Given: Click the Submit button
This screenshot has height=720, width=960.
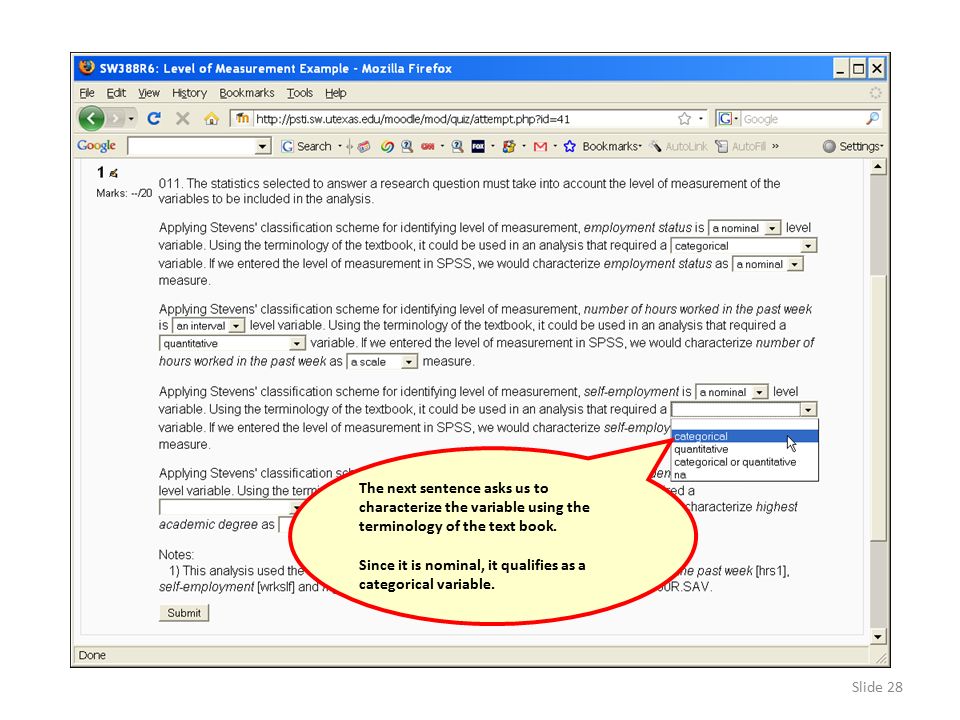Looking at the screenshot, I should click(x=184, y=613).
